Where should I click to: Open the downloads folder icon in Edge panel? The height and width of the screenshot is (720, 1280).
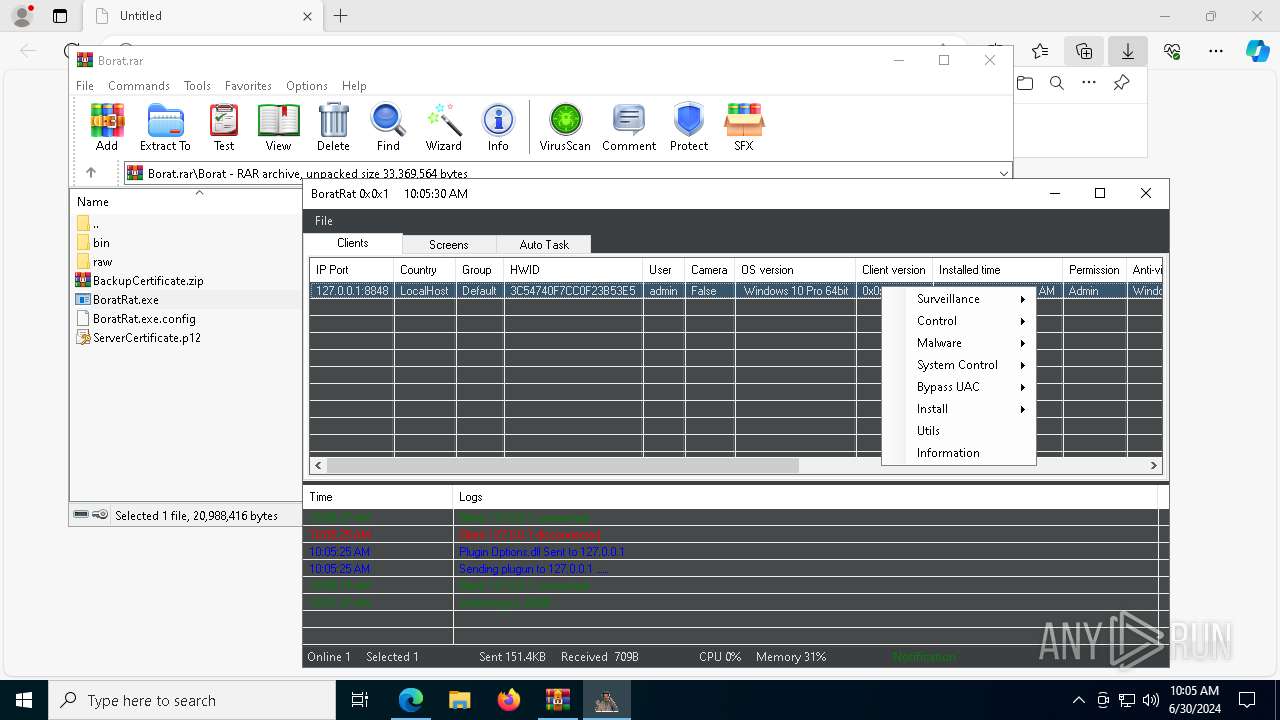[x=1025, y=83]
